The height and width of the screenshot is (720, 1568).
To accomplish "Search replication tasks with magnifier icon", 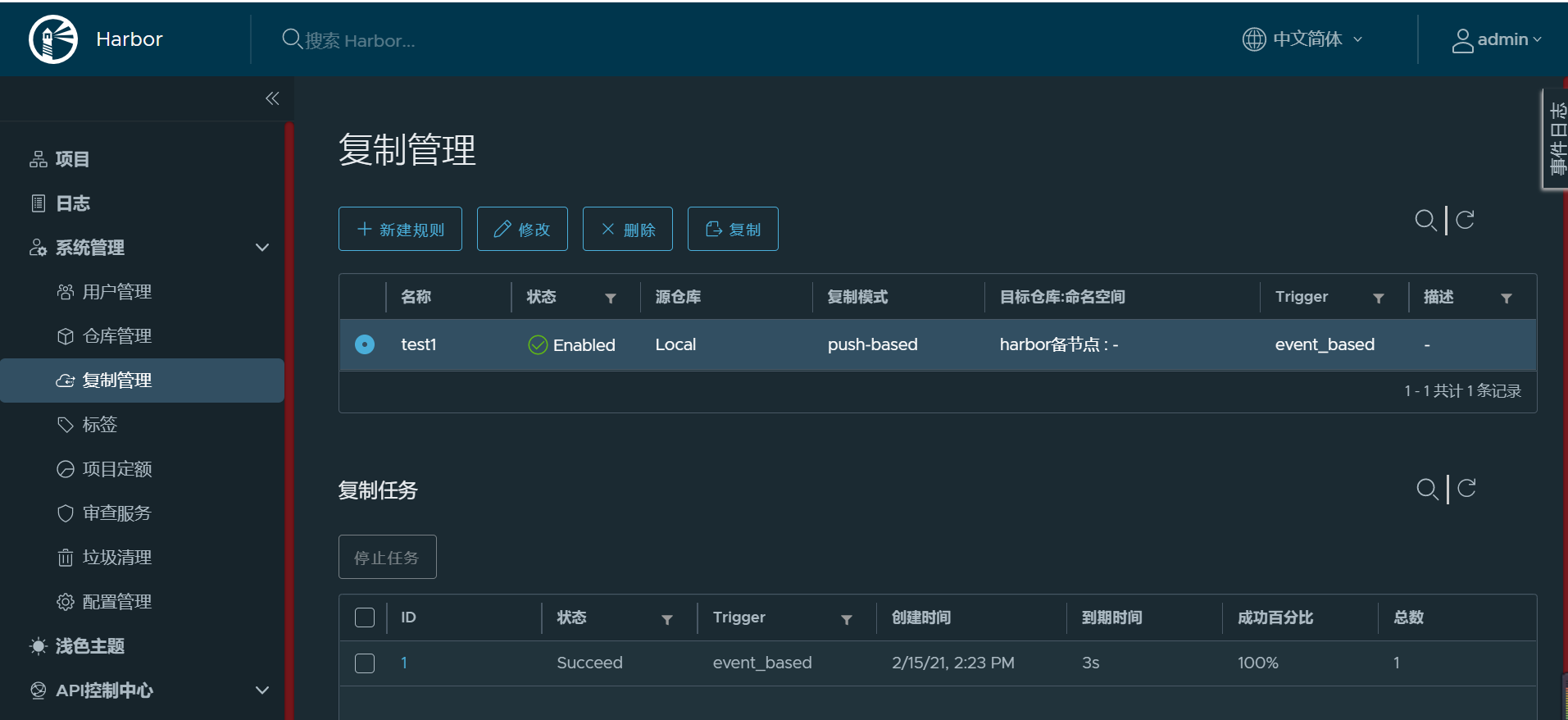I will click(x=1427, y=489).
